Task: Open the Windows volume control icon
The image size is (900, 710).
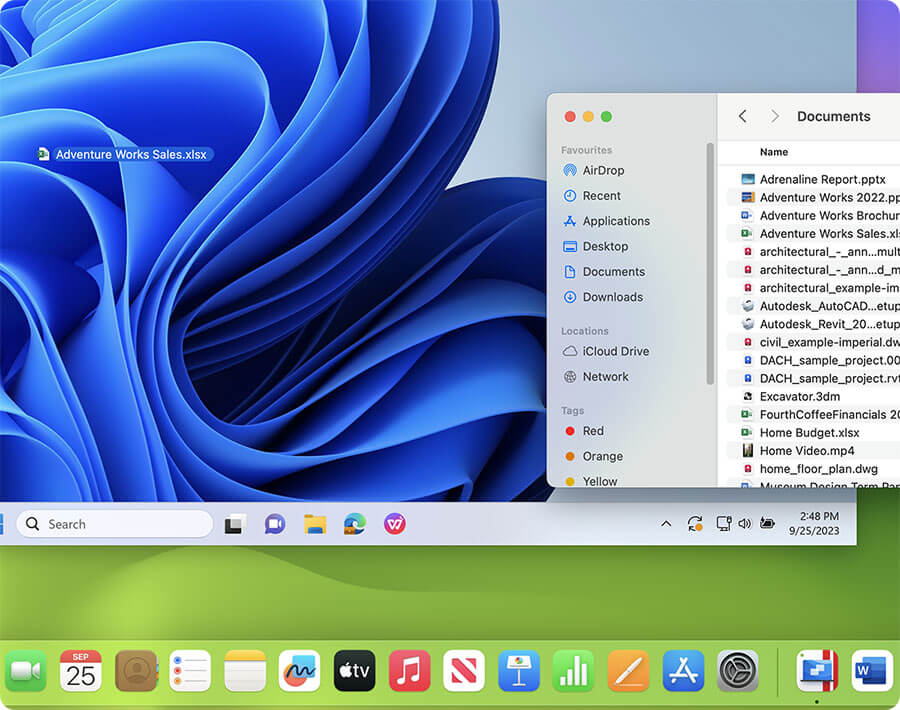Action: (x=744, y=524)
